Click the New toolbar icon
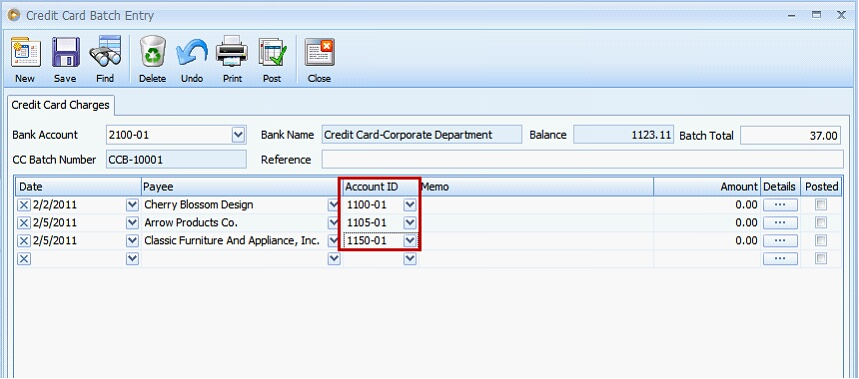This screenshot has width=859, height=379. pos(25,53)
